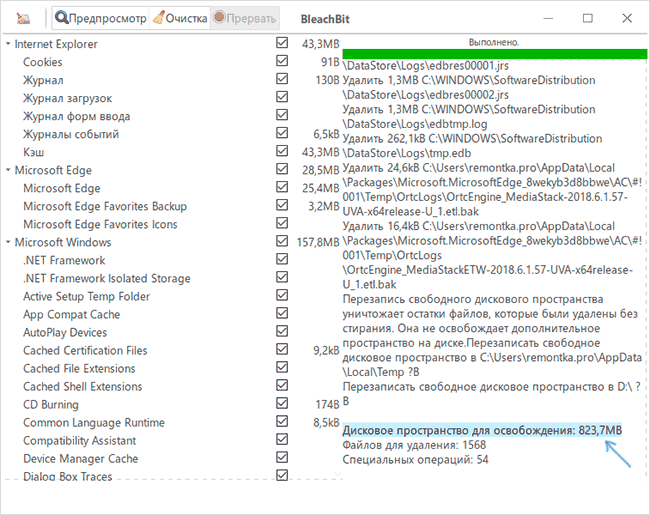Uncheck the Internet Explorer group checkbox
This screenshot has width=650, height=515.
tap(282, 43)
